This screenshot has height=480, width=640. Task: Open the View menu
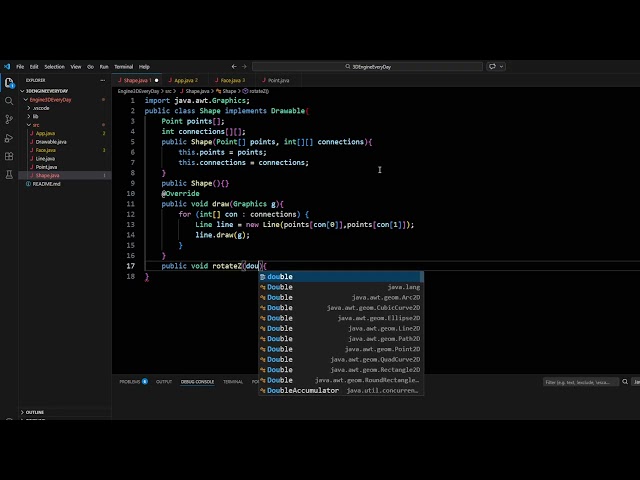(x=76, y=67)
